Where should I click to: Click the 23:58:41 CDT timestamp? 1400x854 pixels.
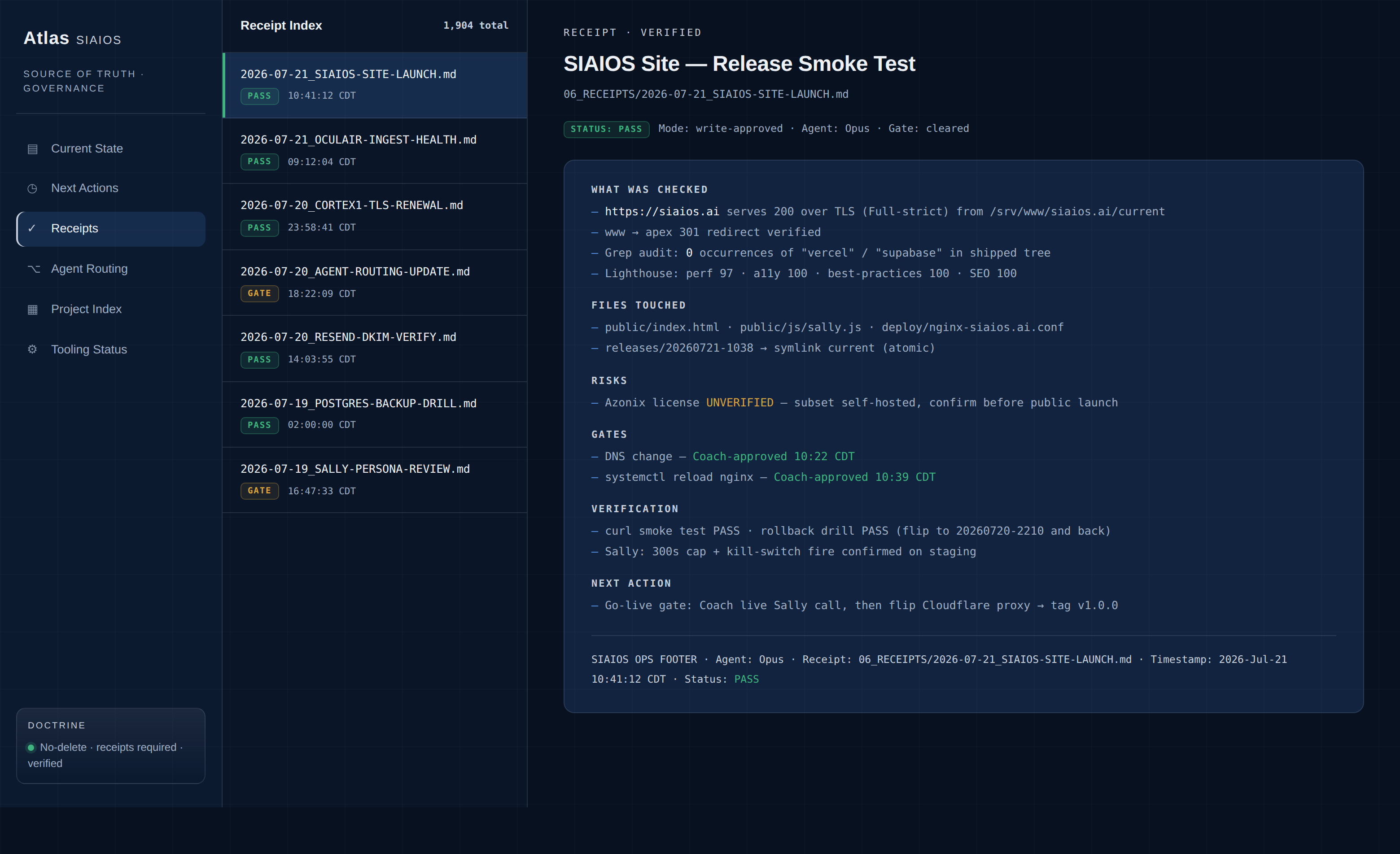point(322,227)
